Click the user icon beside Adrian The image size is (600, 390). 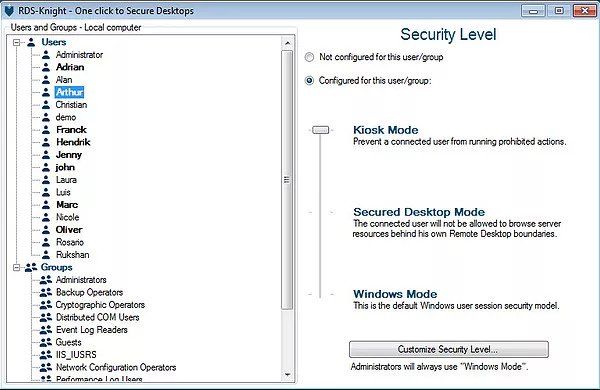click(x=46, y=67)
